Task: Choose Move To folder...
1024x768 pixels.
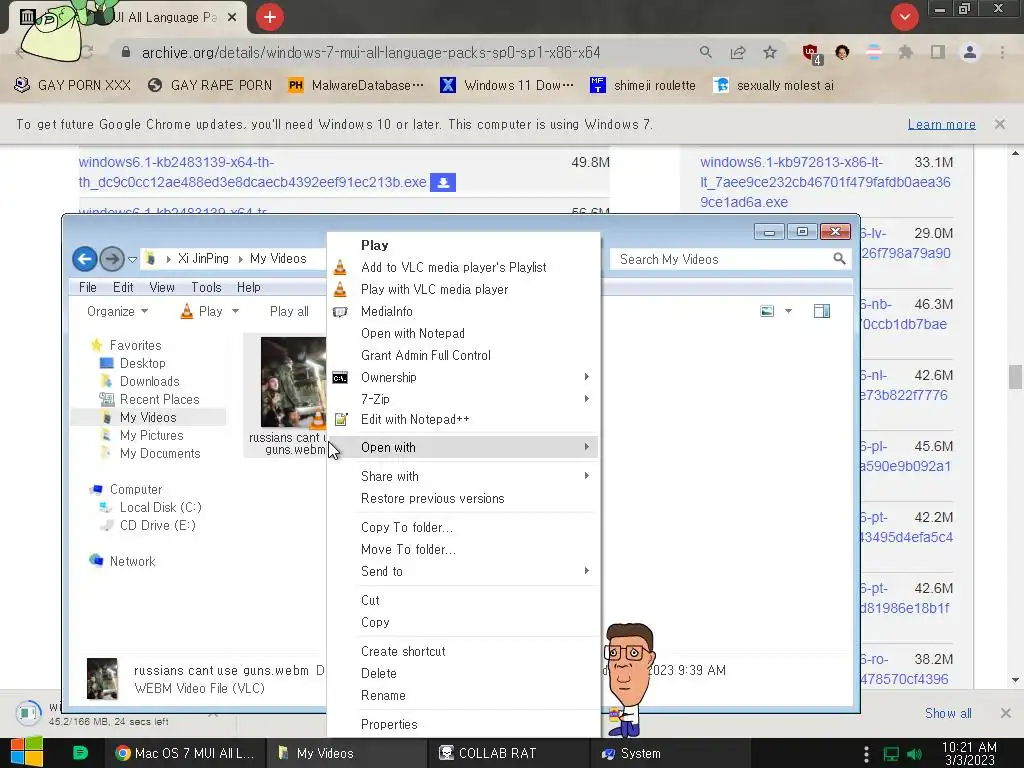Action: coord(463,550)
